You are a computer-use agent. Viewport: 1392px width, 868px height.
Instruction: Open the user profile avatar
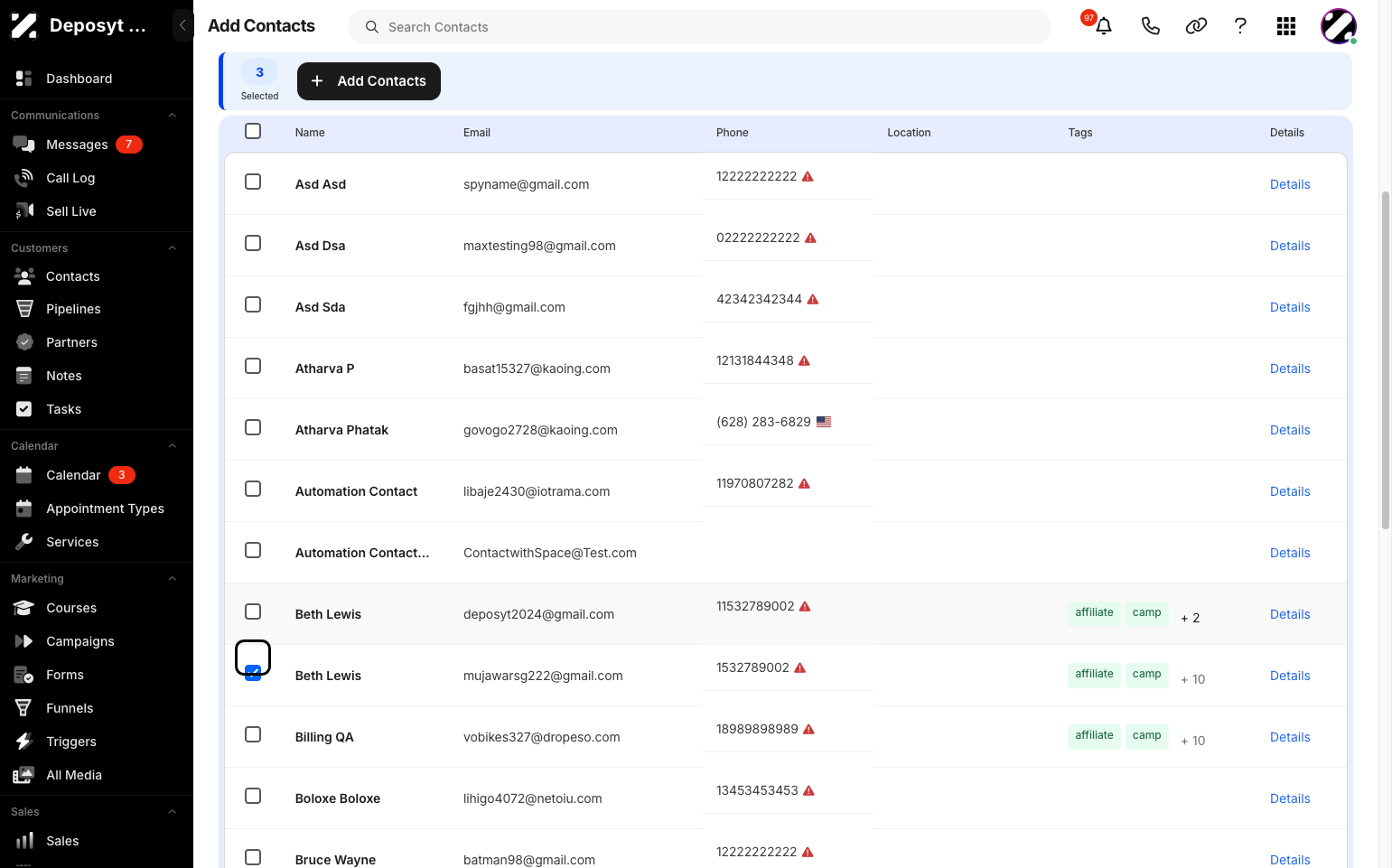pyautogui.click(x=1338, y=26)
